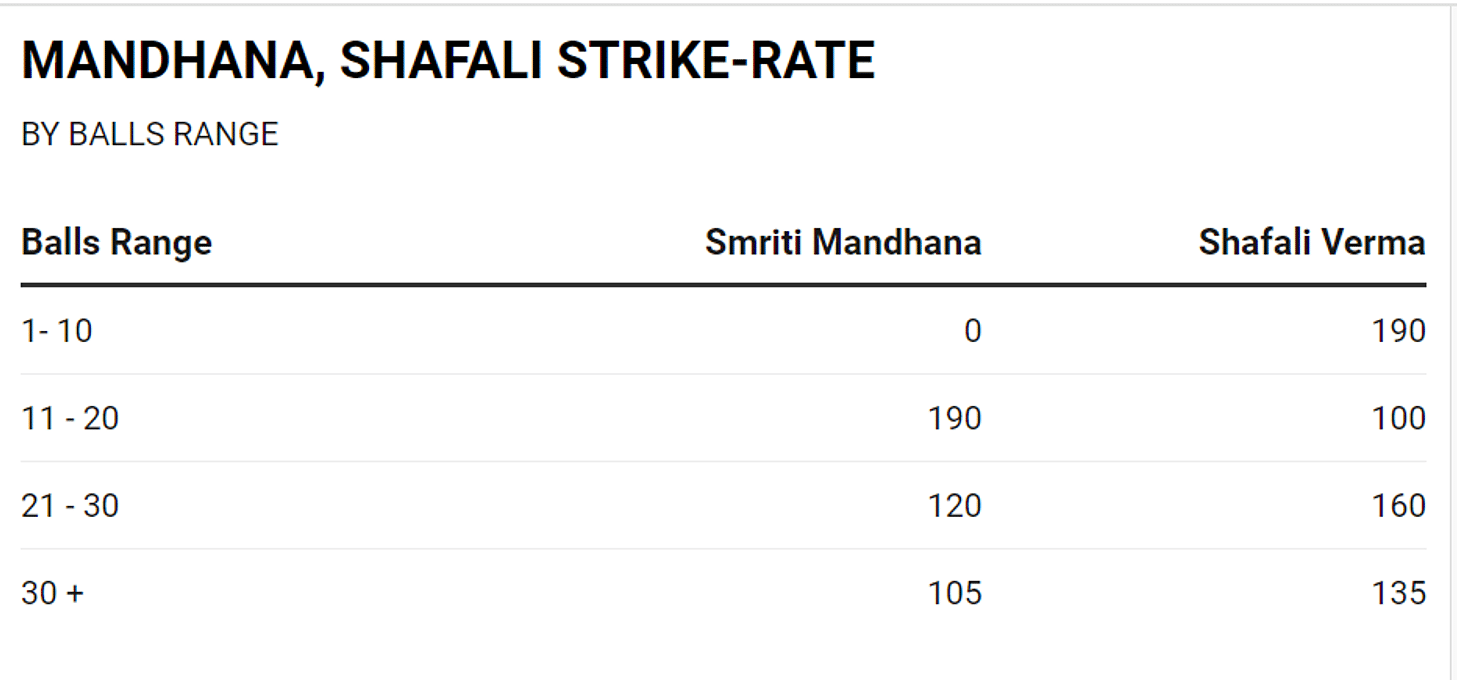Click the Shafali Verma column header
Image resolution: width=1457 pixels, height=680 pixels.
pos(1311,243)
